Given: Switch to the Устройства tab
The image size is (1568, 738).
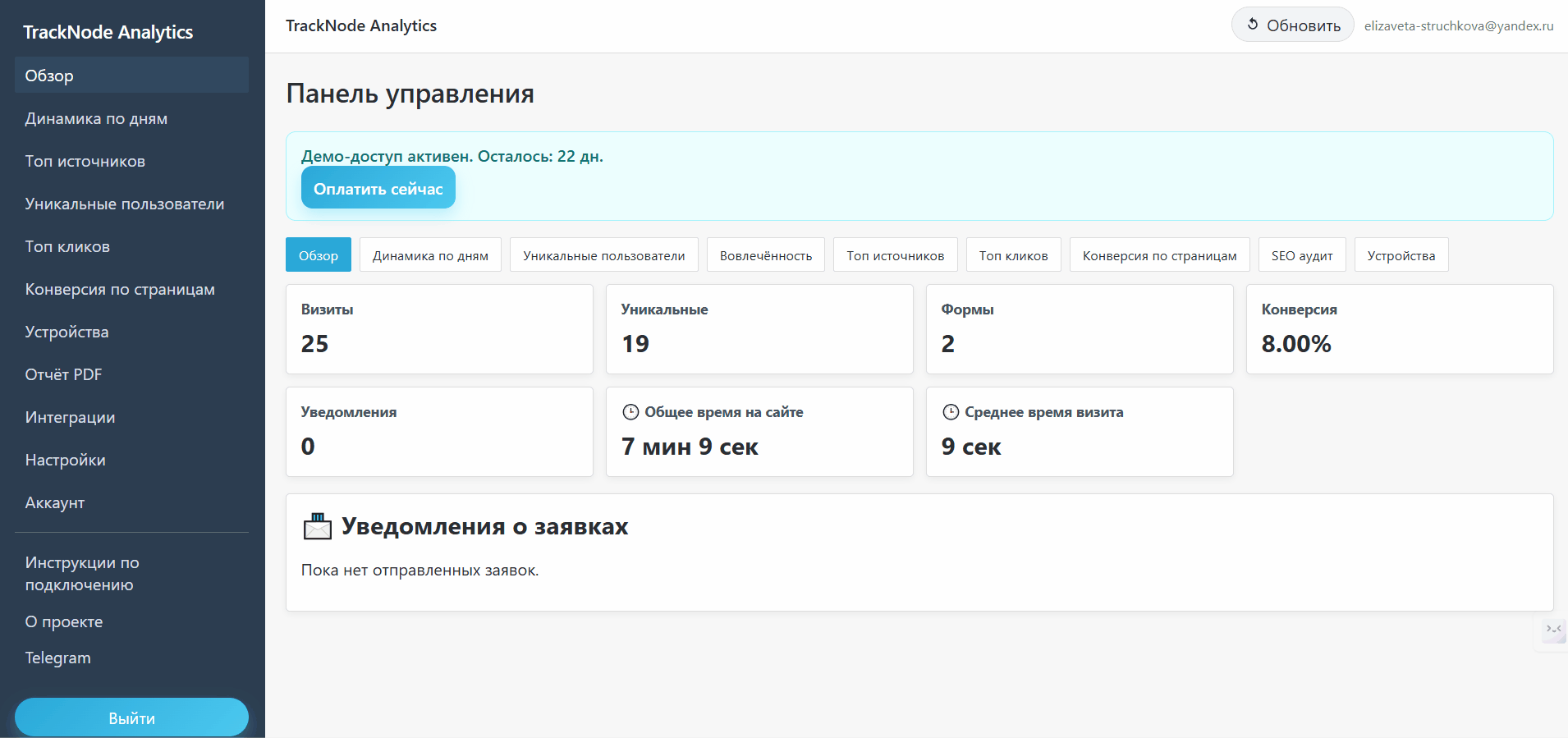Looking at the screenshot, I should click(1401, 255).
